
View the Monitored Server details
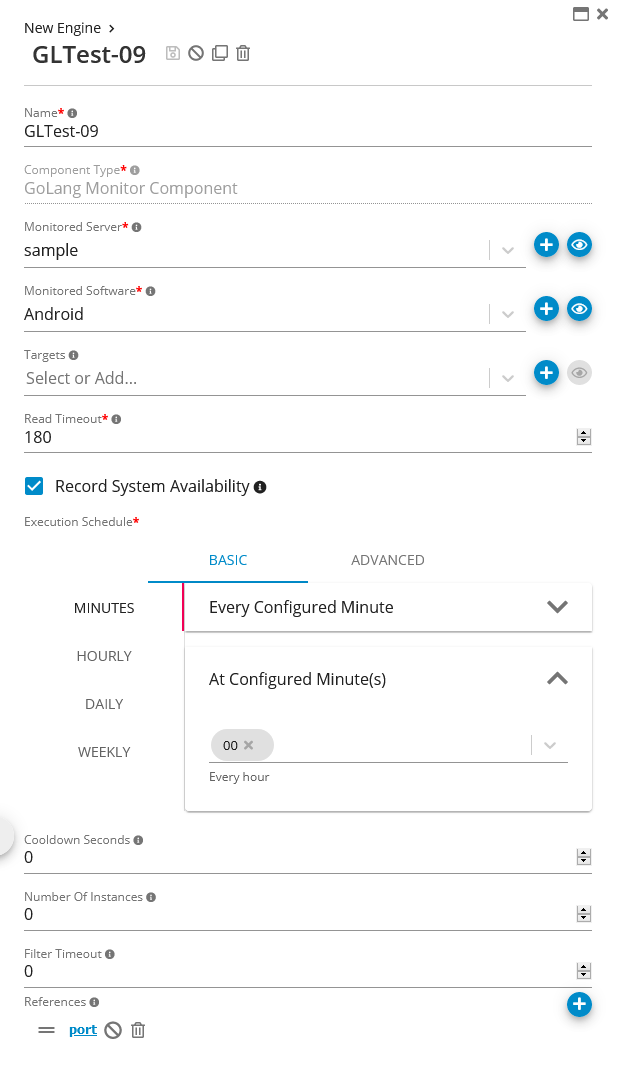click(579, 245)
